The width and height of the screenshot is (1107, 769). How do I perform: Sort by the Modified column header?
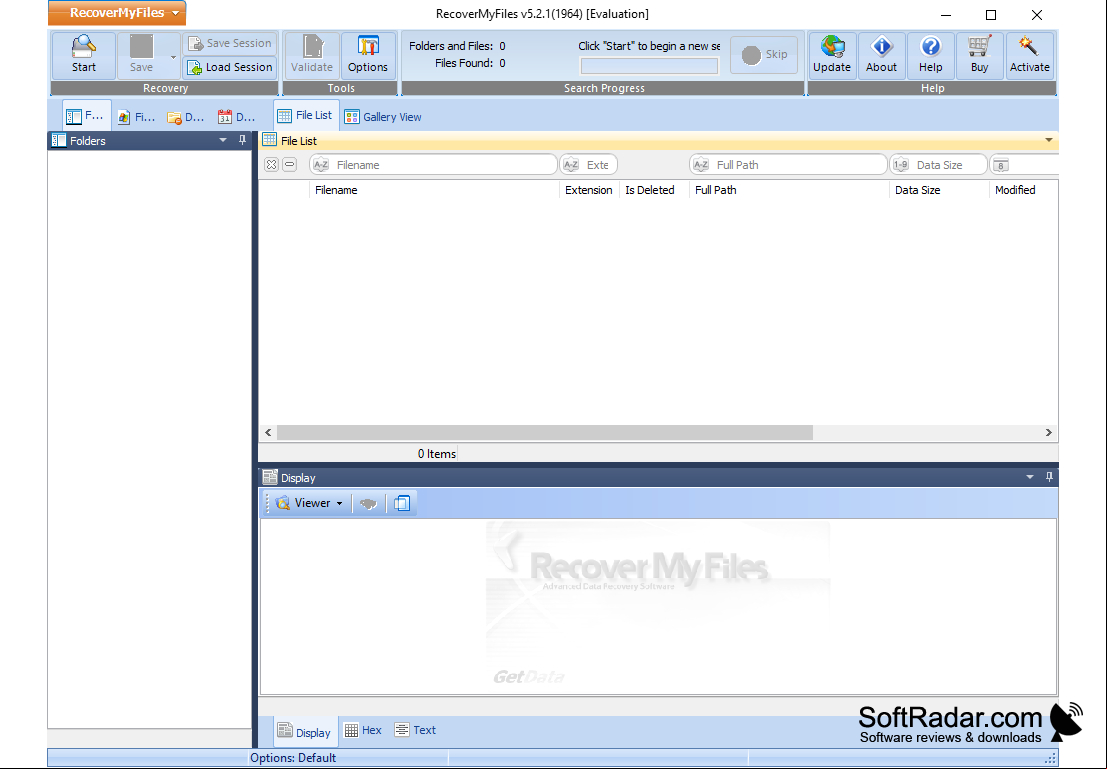[1023, 190]
